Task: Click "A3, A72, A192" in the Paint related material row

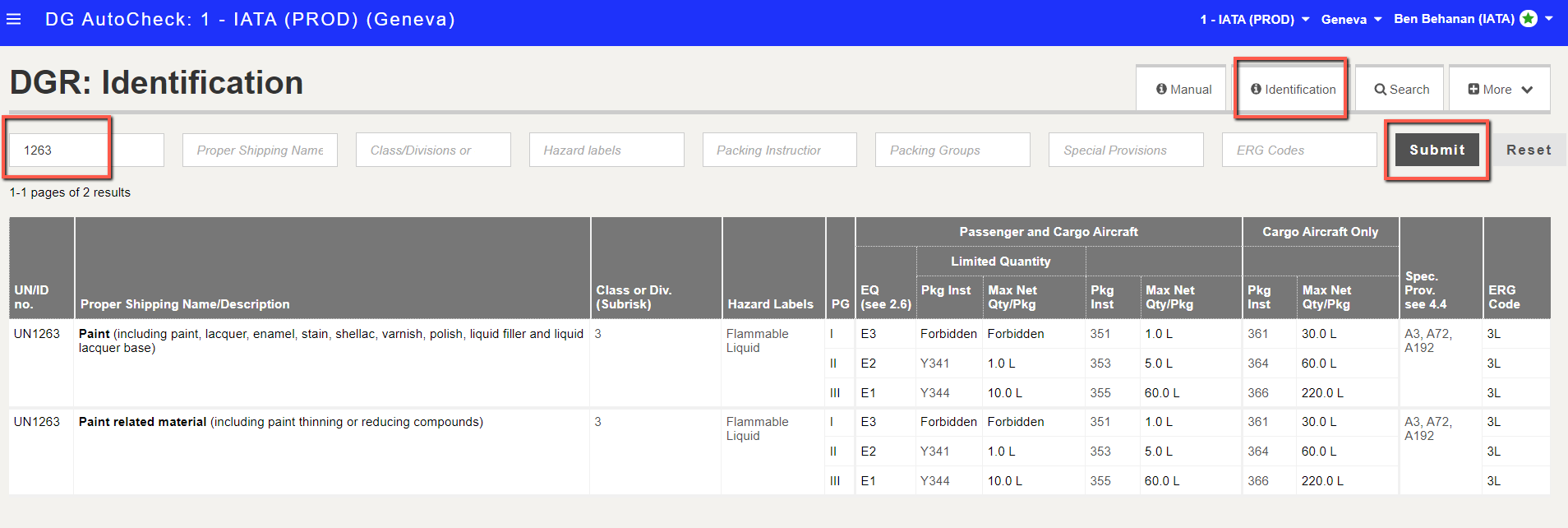Action: coord(1428,428)
